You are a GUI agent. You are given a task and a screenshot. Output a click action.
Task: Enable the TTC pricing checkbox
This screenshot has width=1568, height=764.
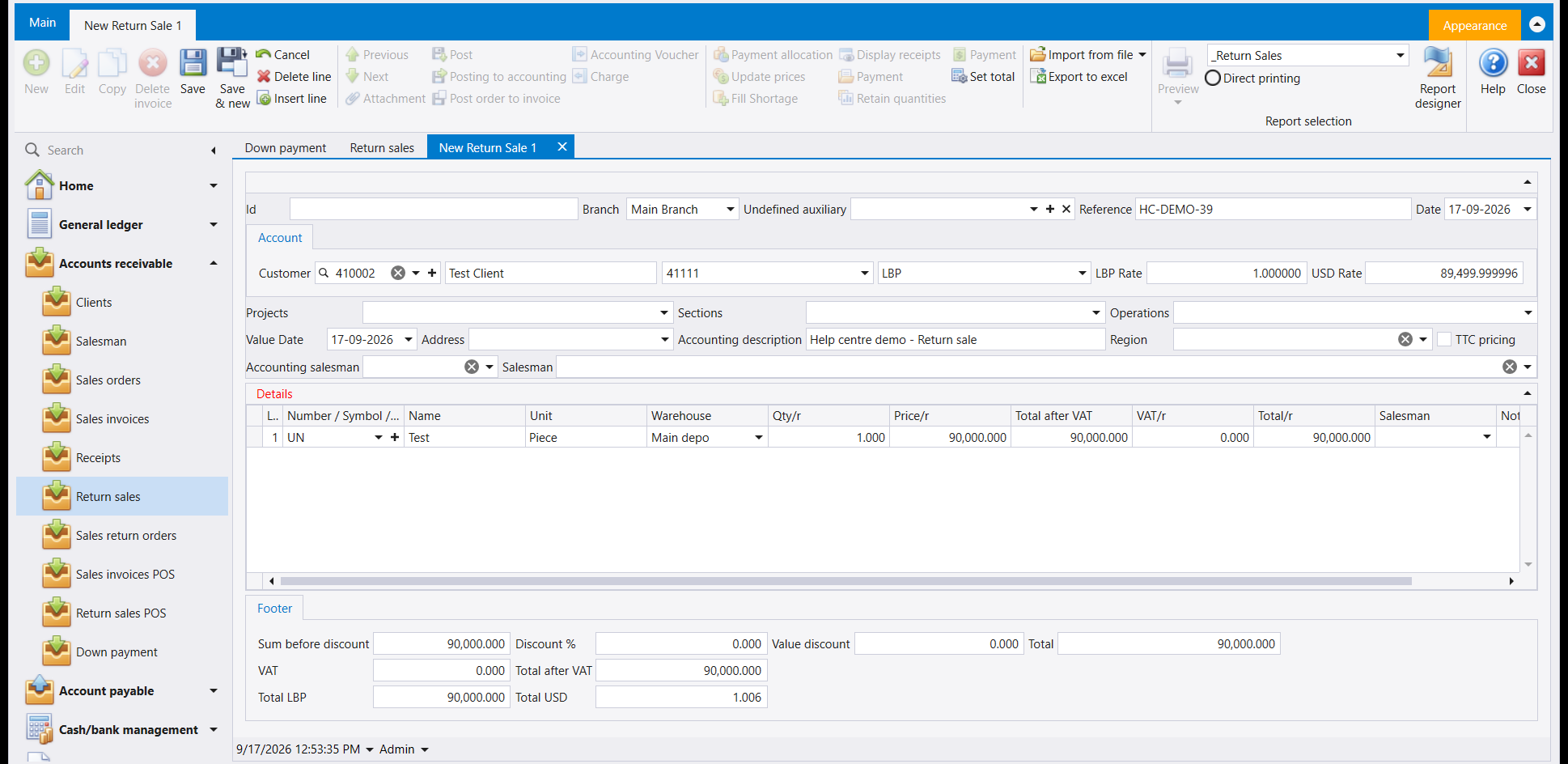tap(1444, 340)
